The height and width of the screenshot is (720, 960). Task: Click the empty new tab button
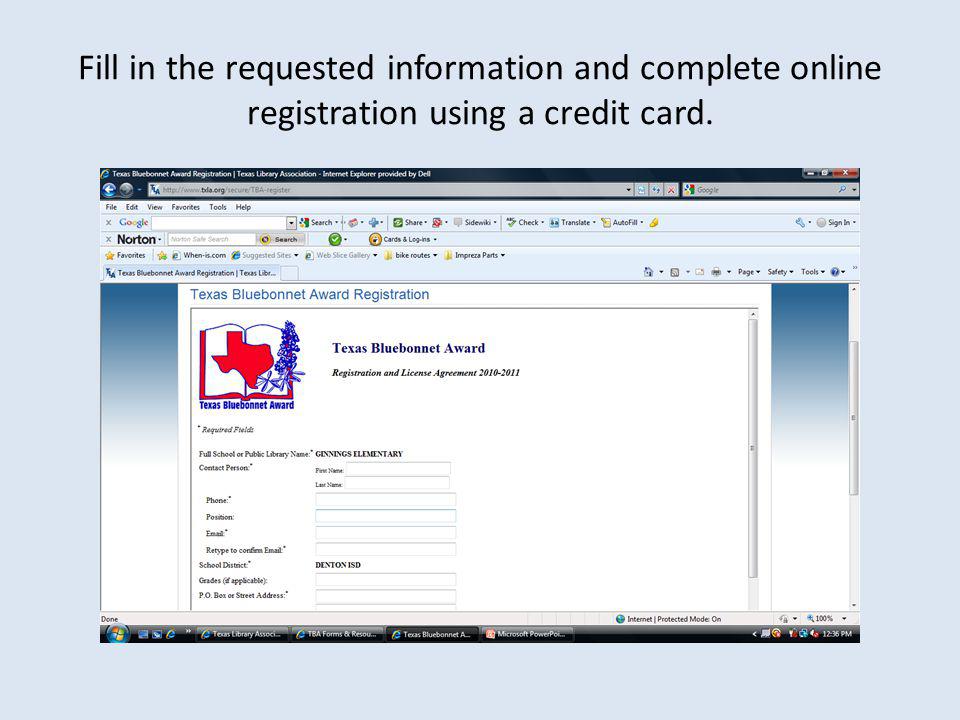[290, 273]
